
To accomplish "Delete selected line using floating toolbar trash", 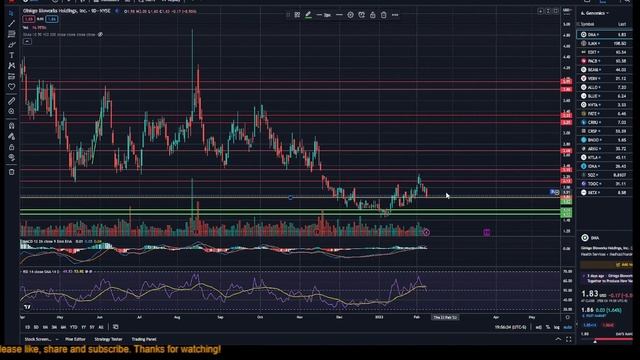I will (384, 15).
